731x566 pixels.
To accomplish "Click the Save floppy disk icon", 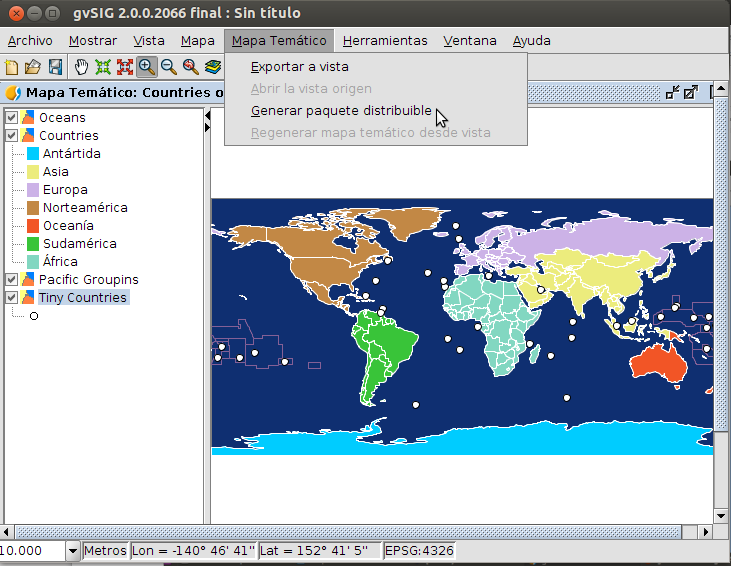I will click(x=55, y=67).
